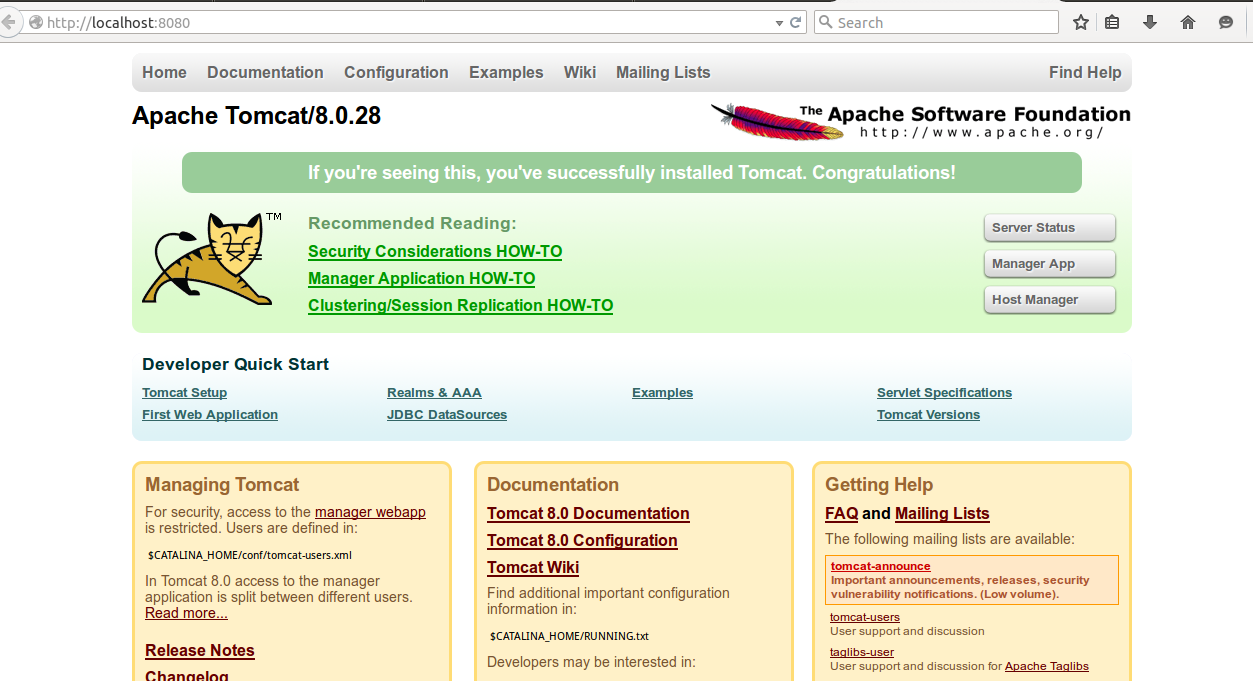The image size is (1253, 681).
Task: Open the Servlet Specifications link
Action: (944, 393)
